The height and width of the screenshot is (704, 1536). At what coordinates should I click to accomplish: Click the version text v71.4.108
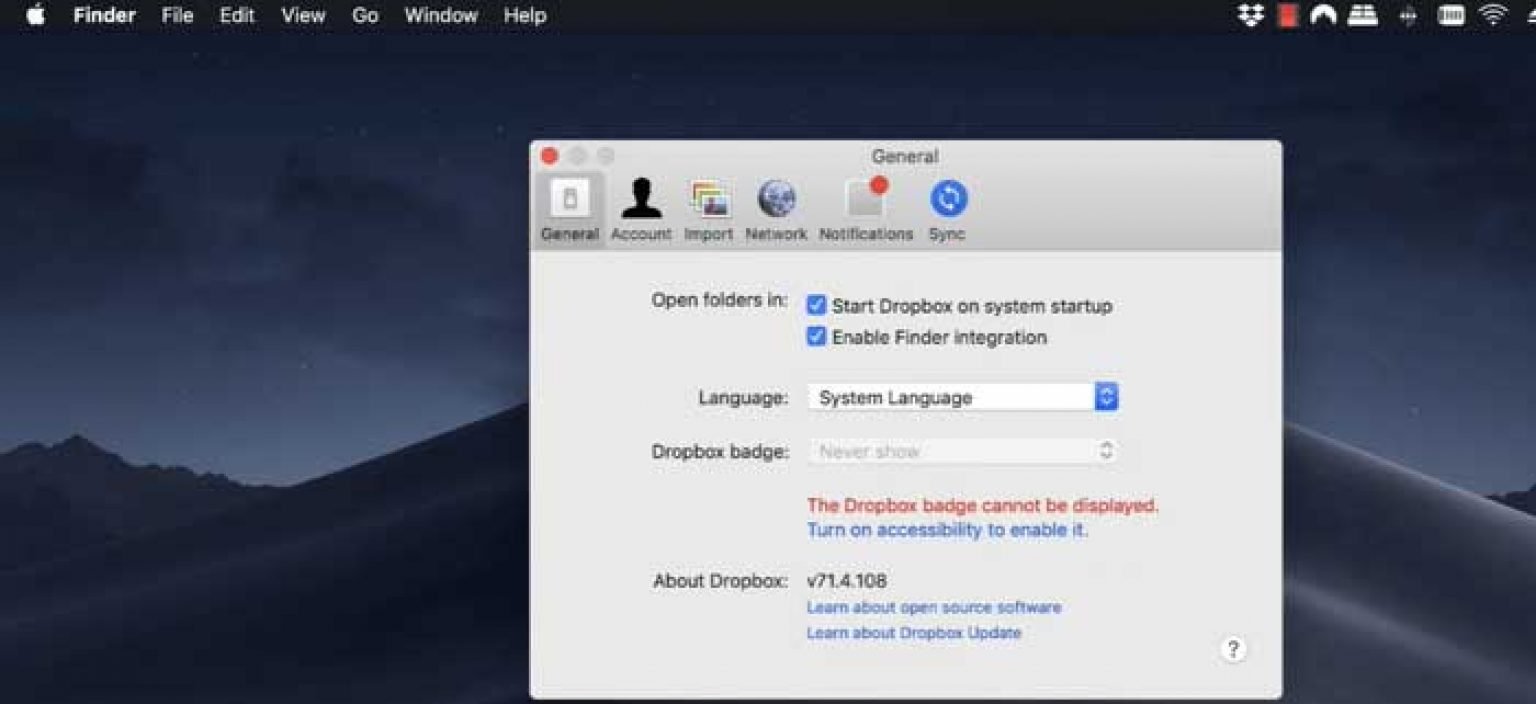click(846, 581)
